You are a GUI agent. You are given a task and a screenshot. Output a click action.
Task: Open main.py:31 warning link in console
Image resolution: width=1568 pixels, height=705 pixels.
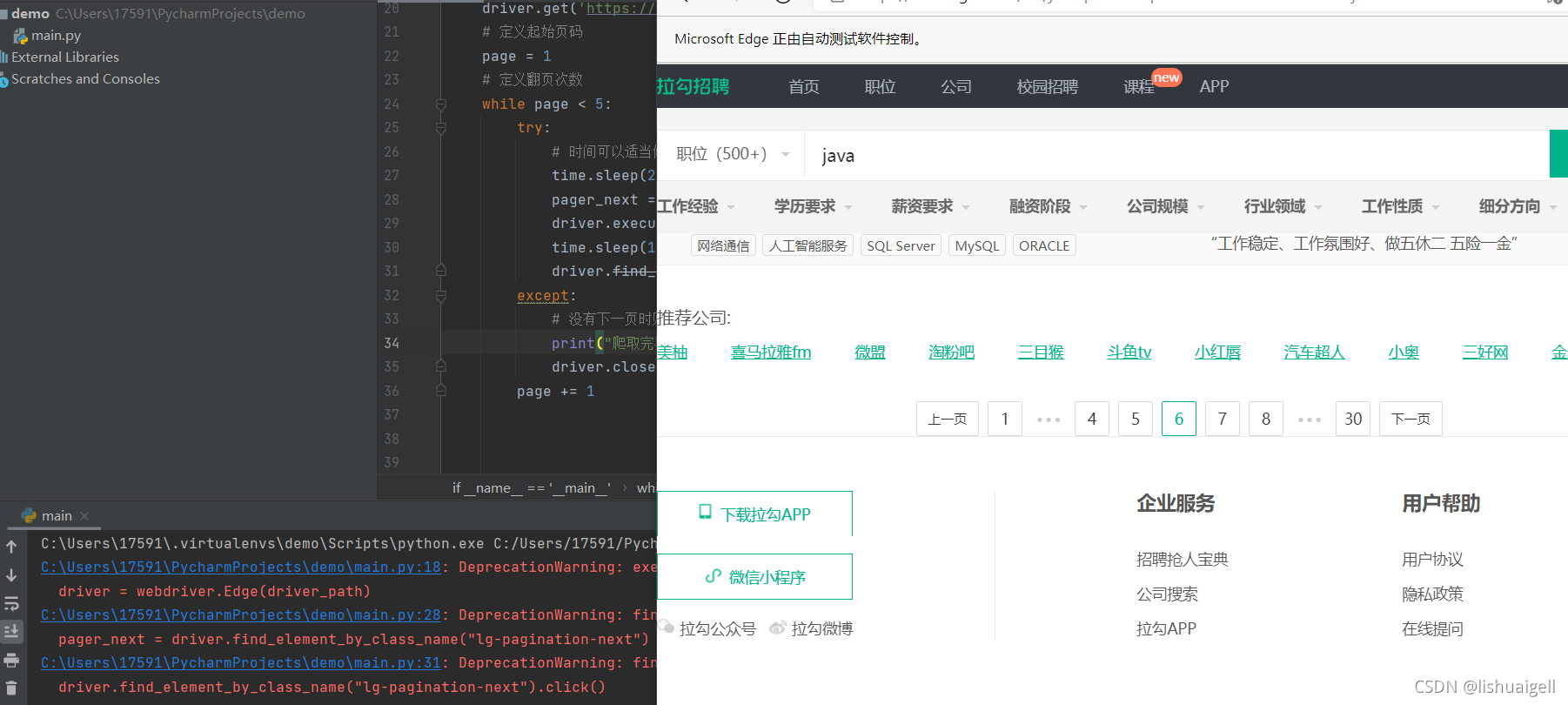[x=241, y=662]
